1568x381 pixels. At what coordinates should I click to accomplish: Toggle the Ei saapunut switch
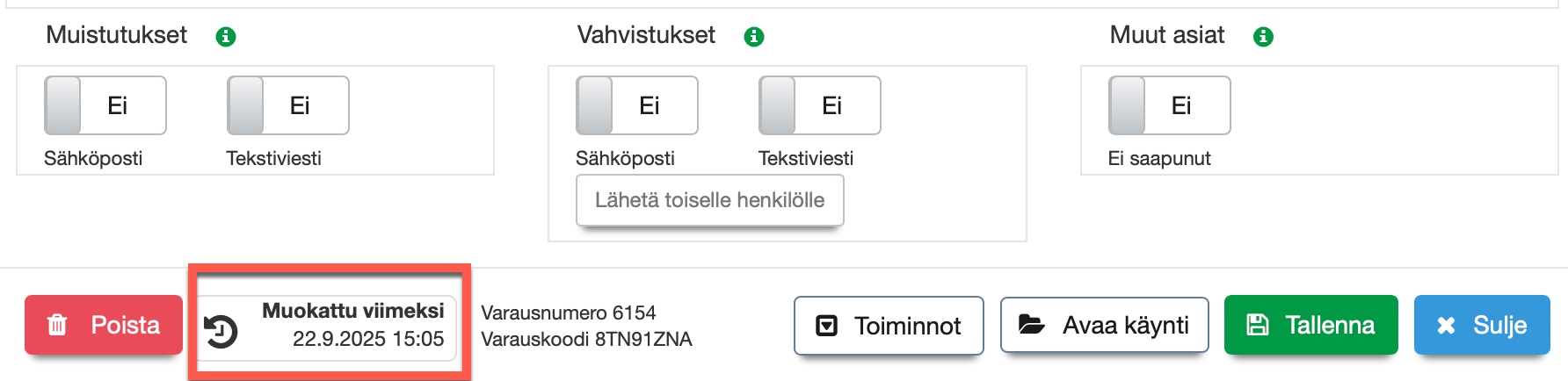point(1170,105)
